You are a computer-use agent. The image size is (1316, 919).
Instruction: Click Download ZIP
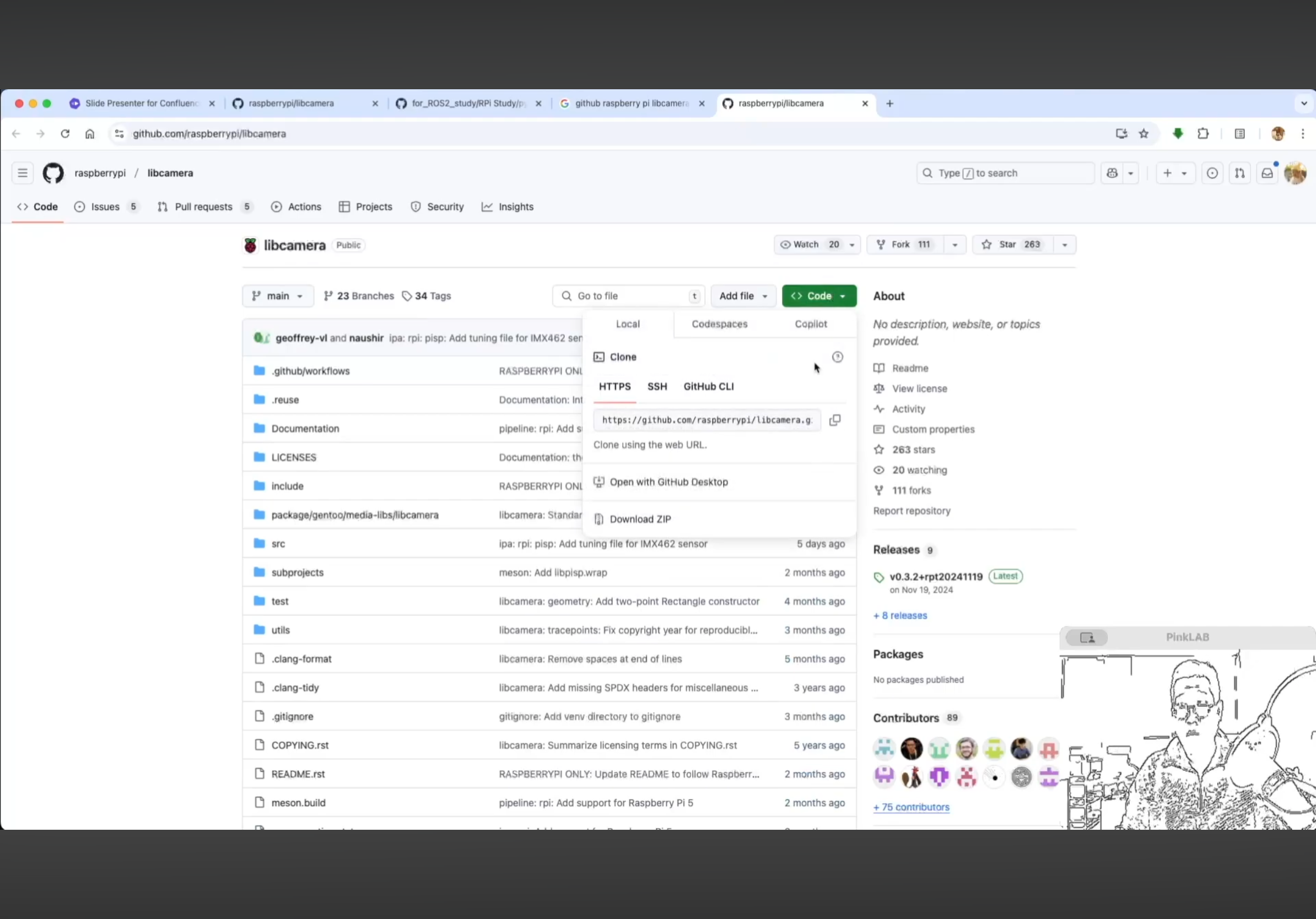(x=640, y=519)
